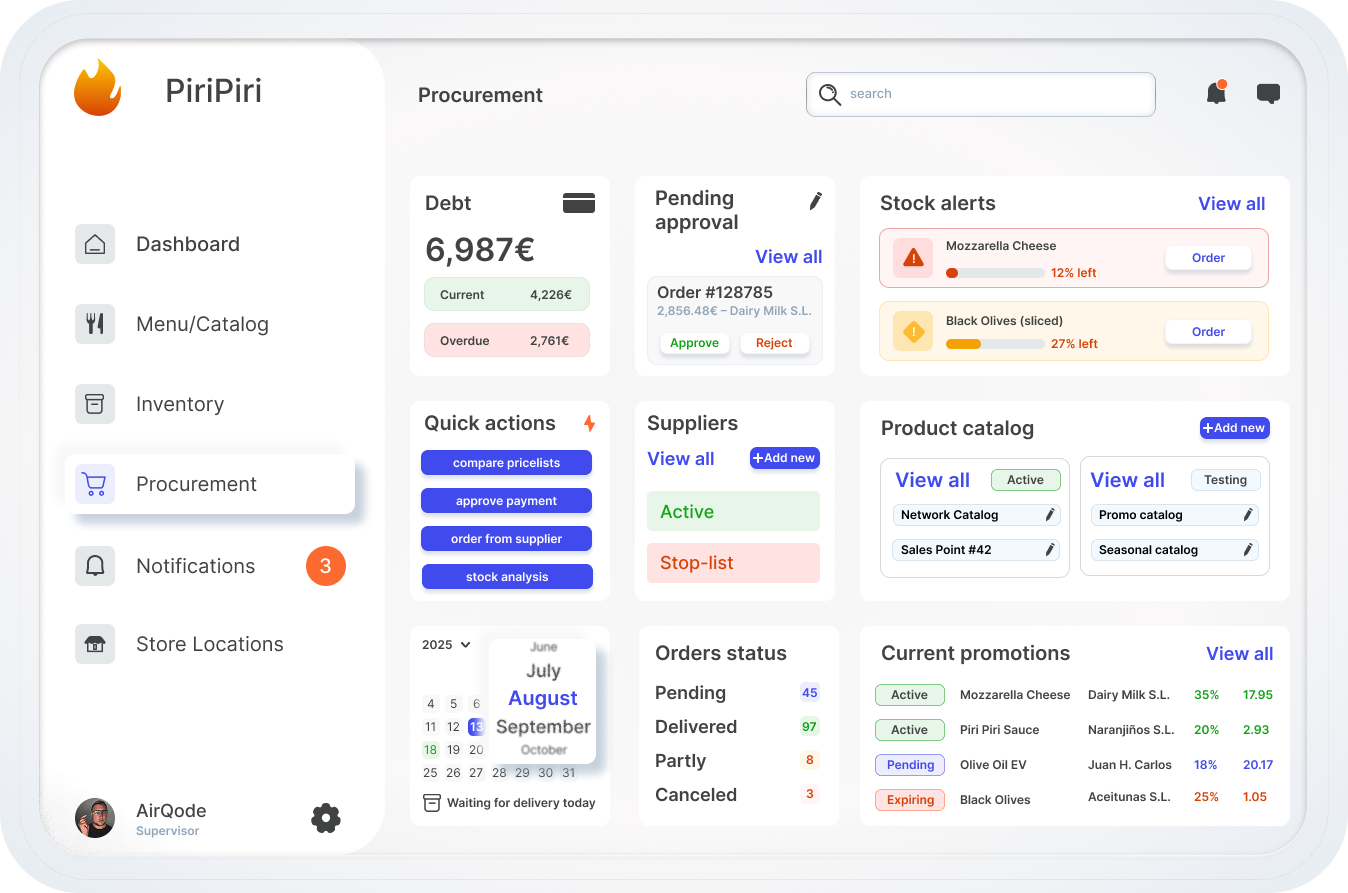
Task: Click the lightning bolt in Quick actions
Action: 589,423
